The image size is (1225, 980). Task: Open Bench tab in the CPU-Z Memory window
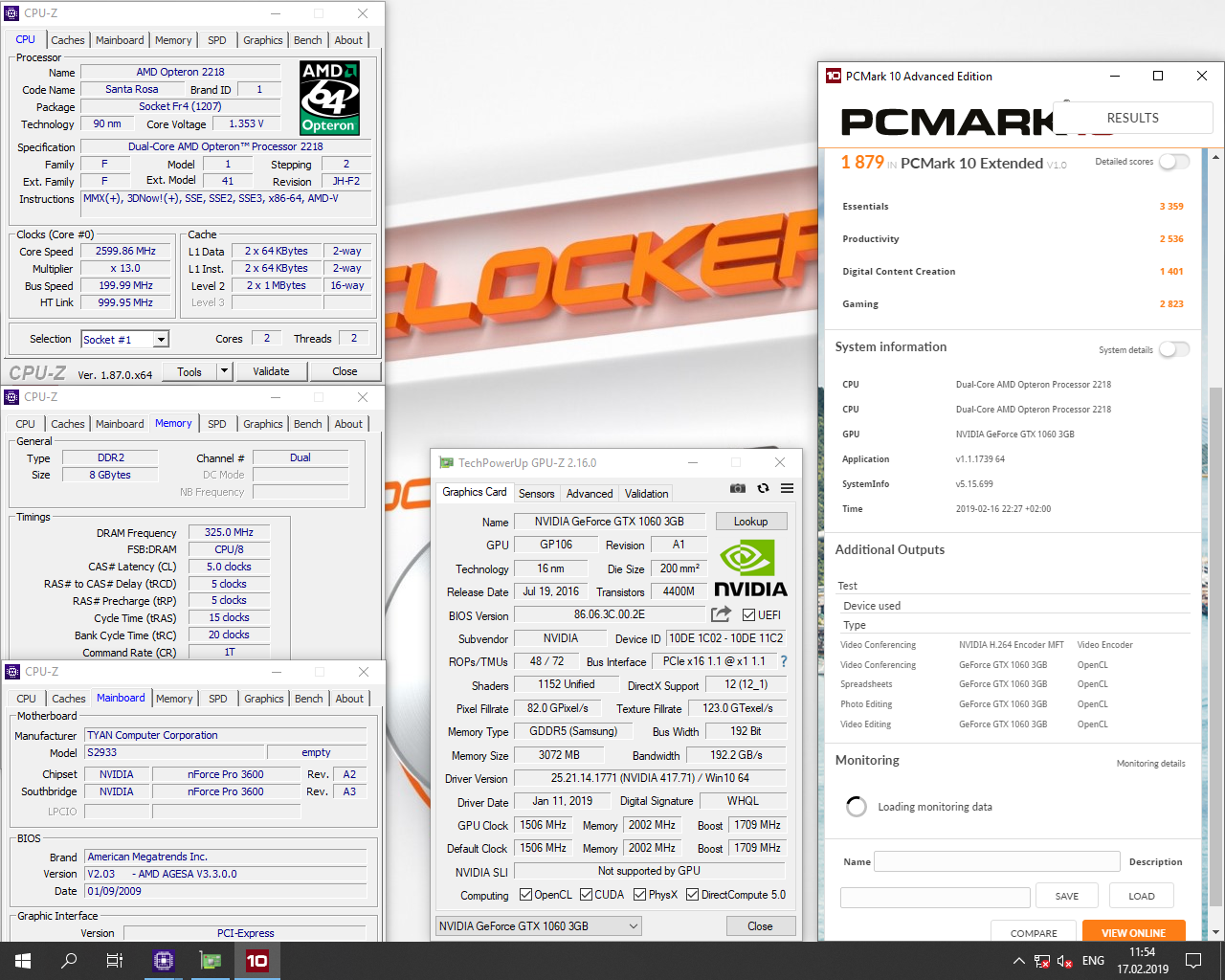[308, 424]
